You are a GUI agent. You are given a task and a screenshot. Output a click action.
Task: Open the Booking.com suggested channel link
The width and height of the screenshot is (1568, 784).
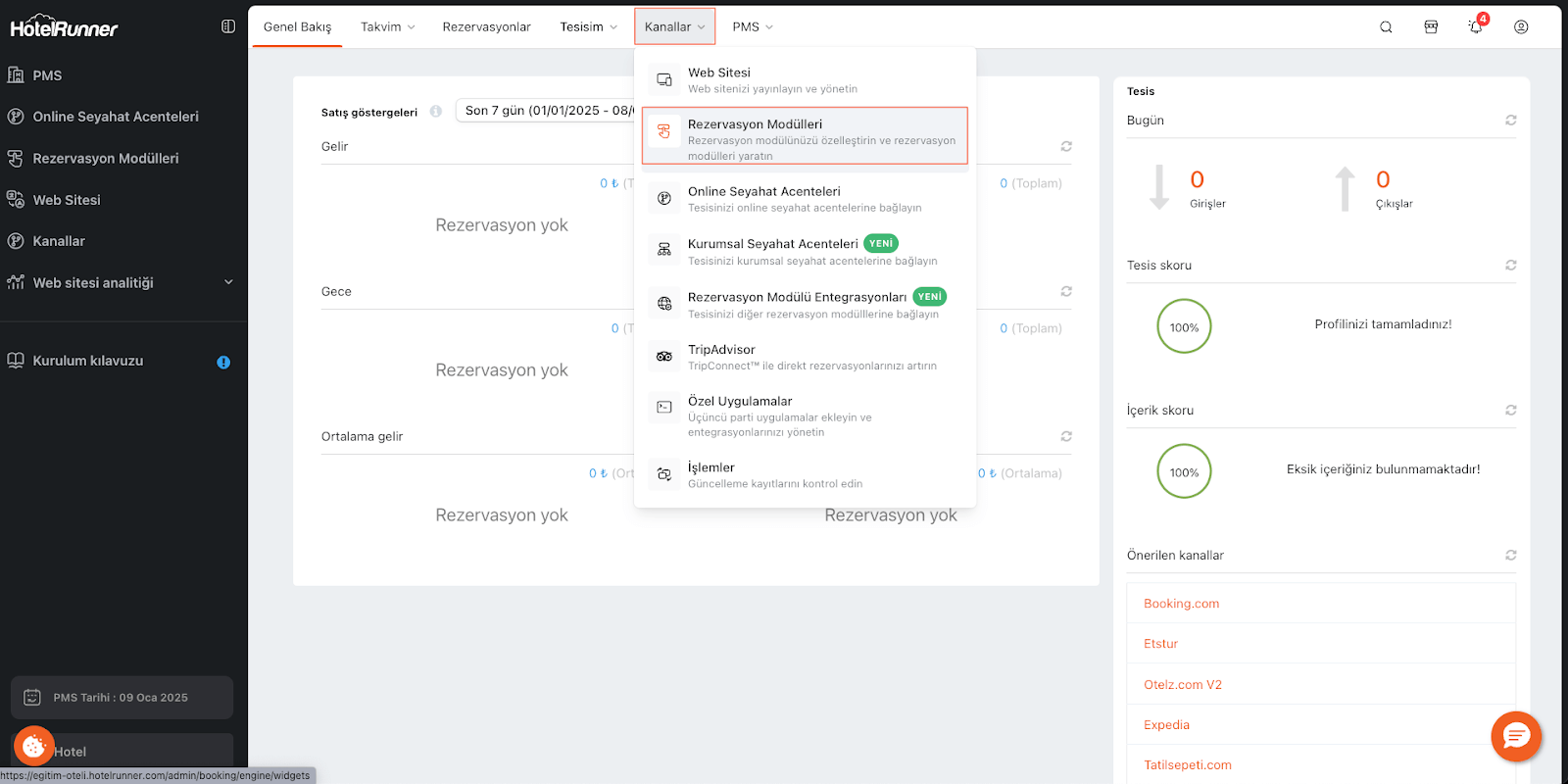[x=1181, y=604]
